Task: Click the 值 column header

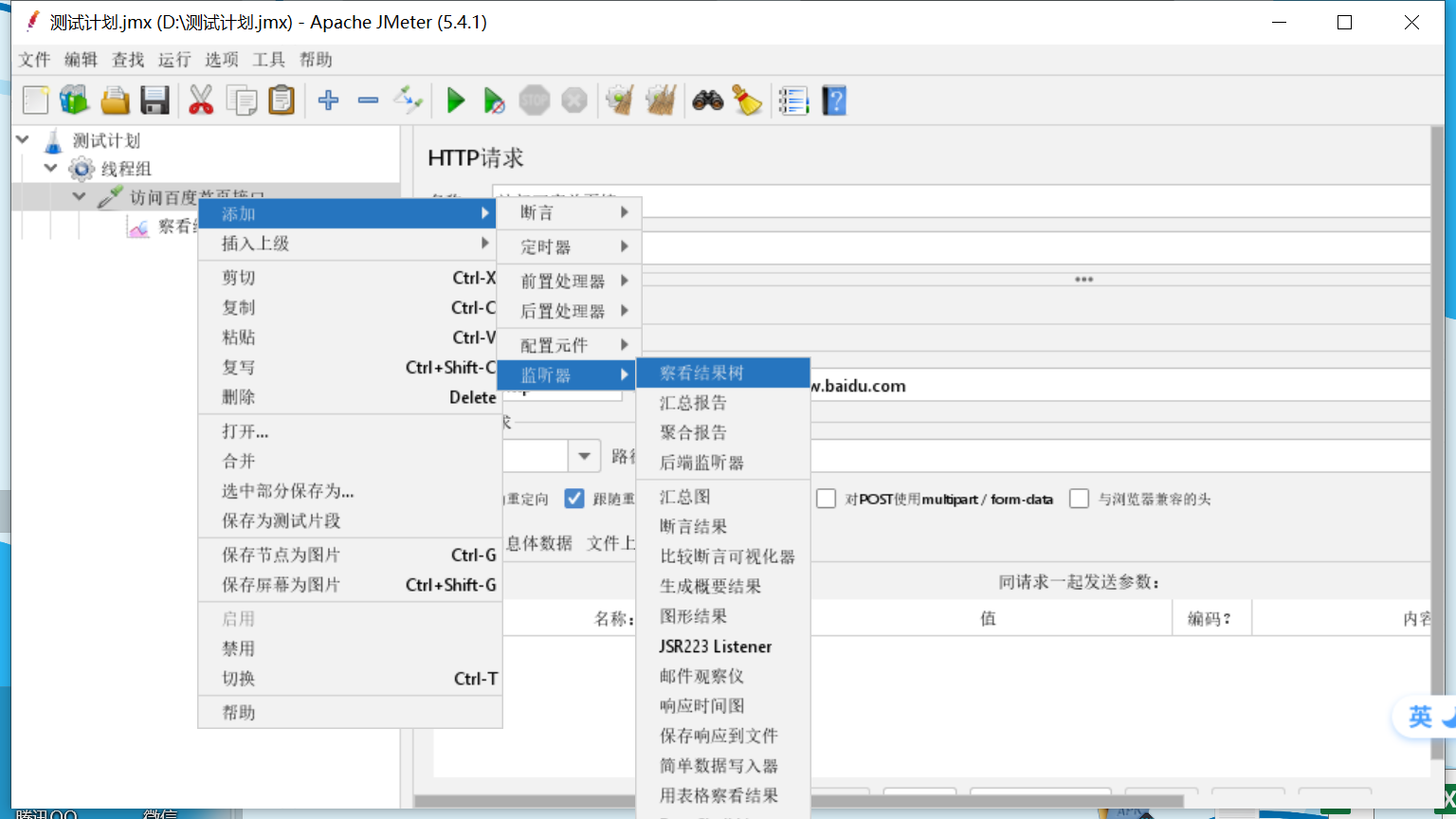Action: 988,618
